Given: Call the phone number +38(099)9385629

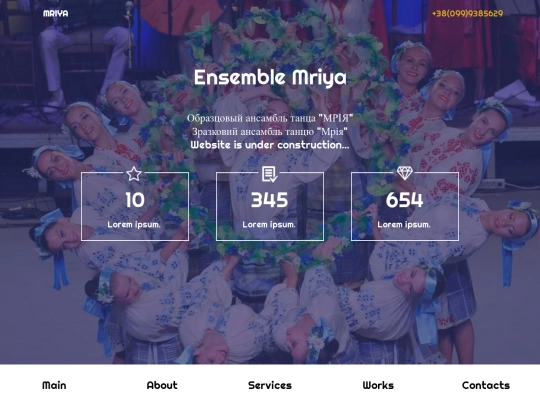Looking at the screenshot, I should point(467,13).
